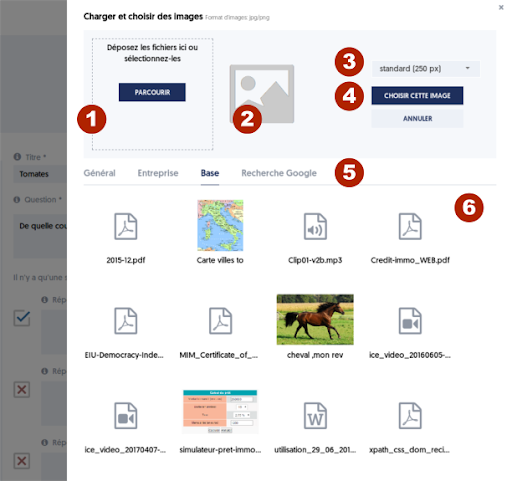Pick the xpath_css_dom_reci... PDF icon
This screenshot has height=481, width=512.
point(410,416)
